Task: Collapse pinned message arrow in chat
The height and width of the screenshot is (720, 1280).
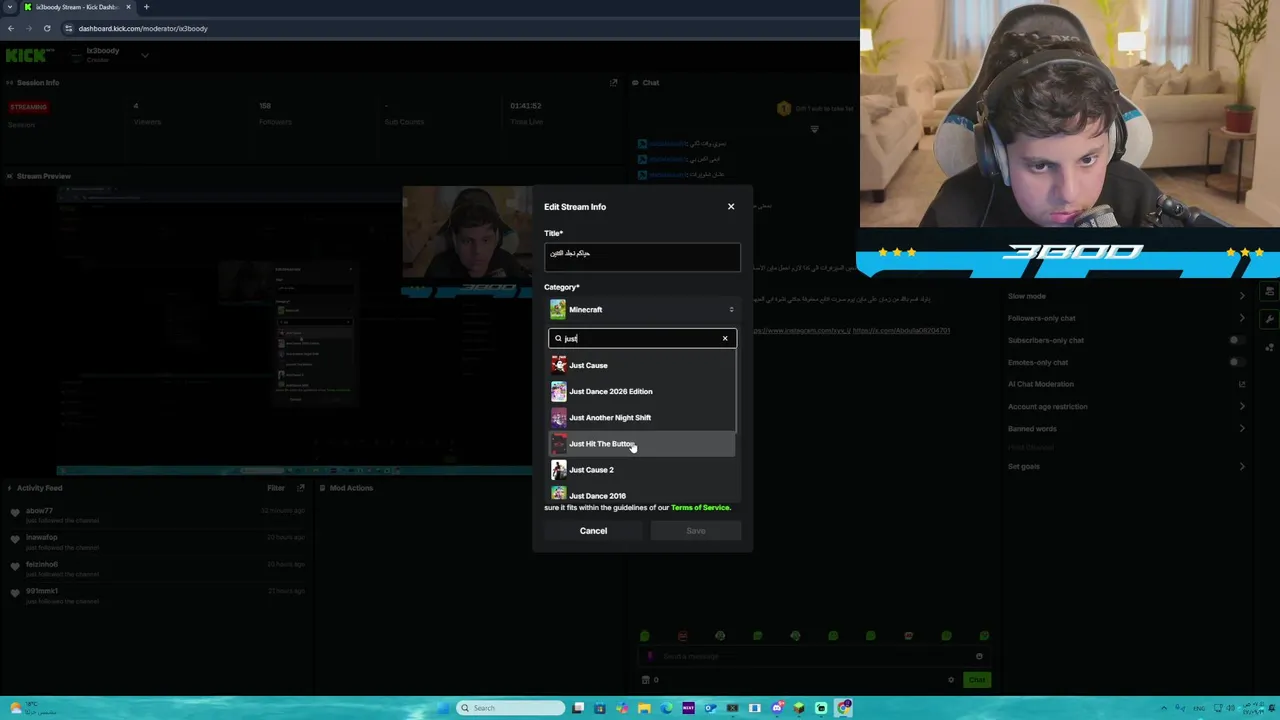Action: pos(814,129)
